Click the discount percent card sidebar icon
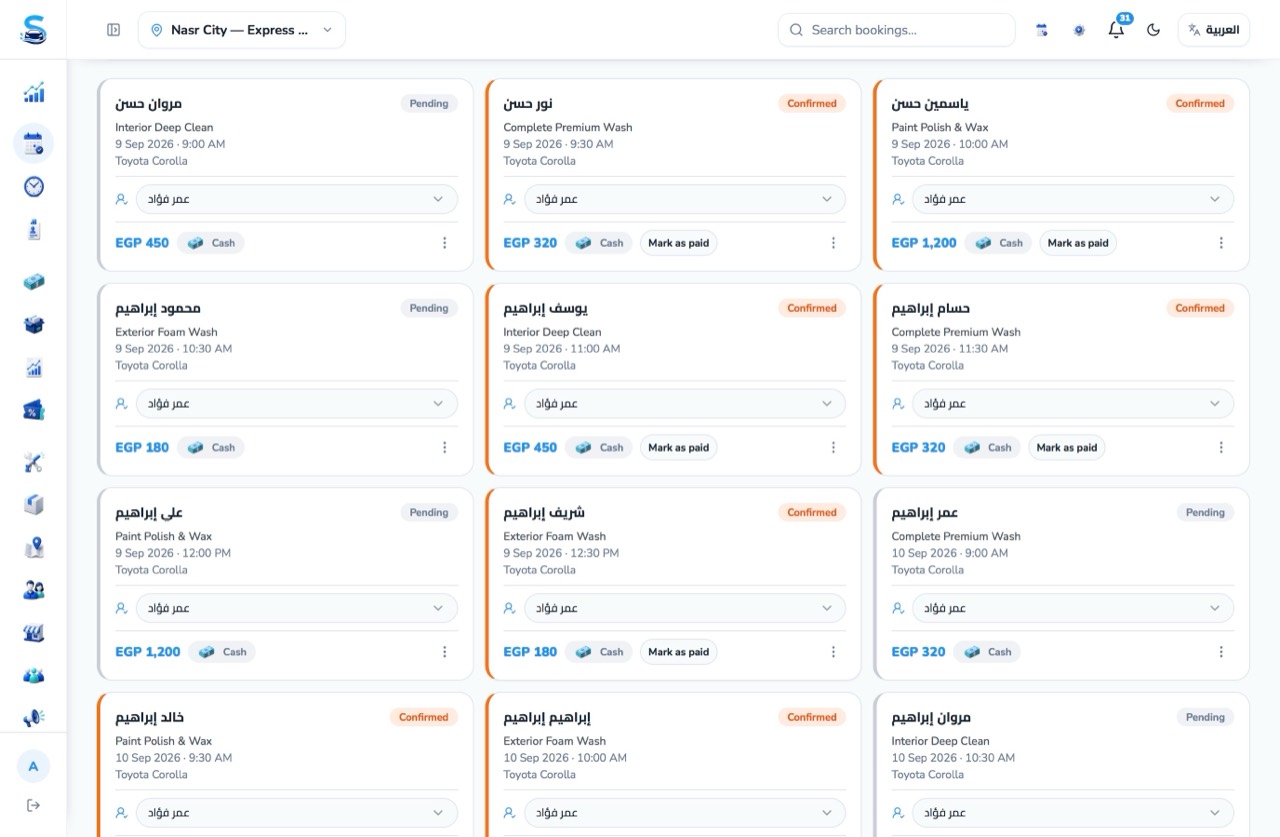 (x=33, y=410)
